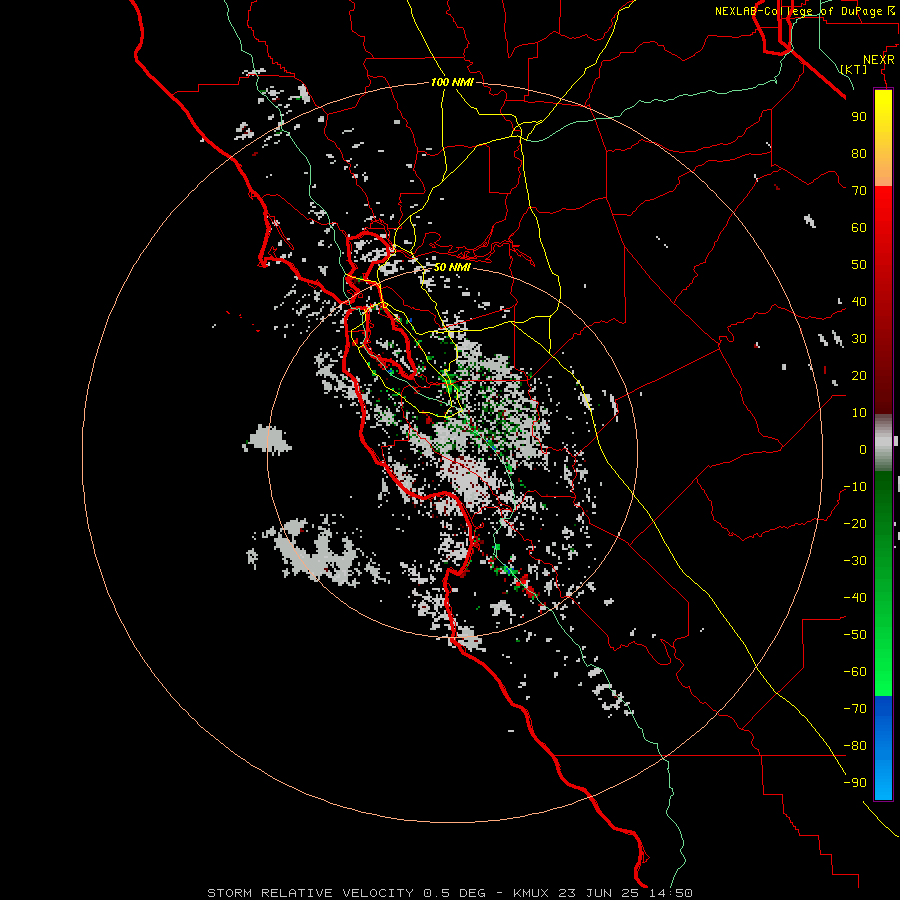Click the 90 value on the velocity scale
This screenshot has width=900, height=900.
tap(859, 117)
